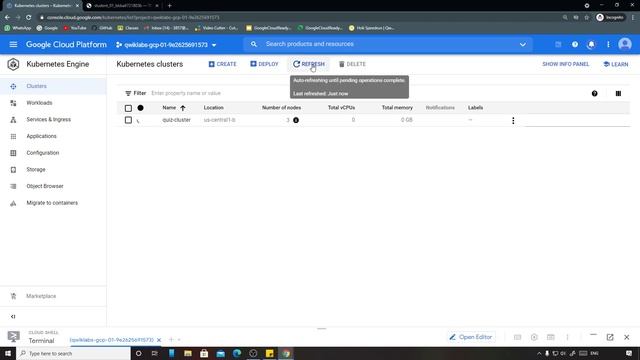Click the Cloud Shell terminal icon
640x360 pixels.
pyautogui.click(x=13, y=337)
